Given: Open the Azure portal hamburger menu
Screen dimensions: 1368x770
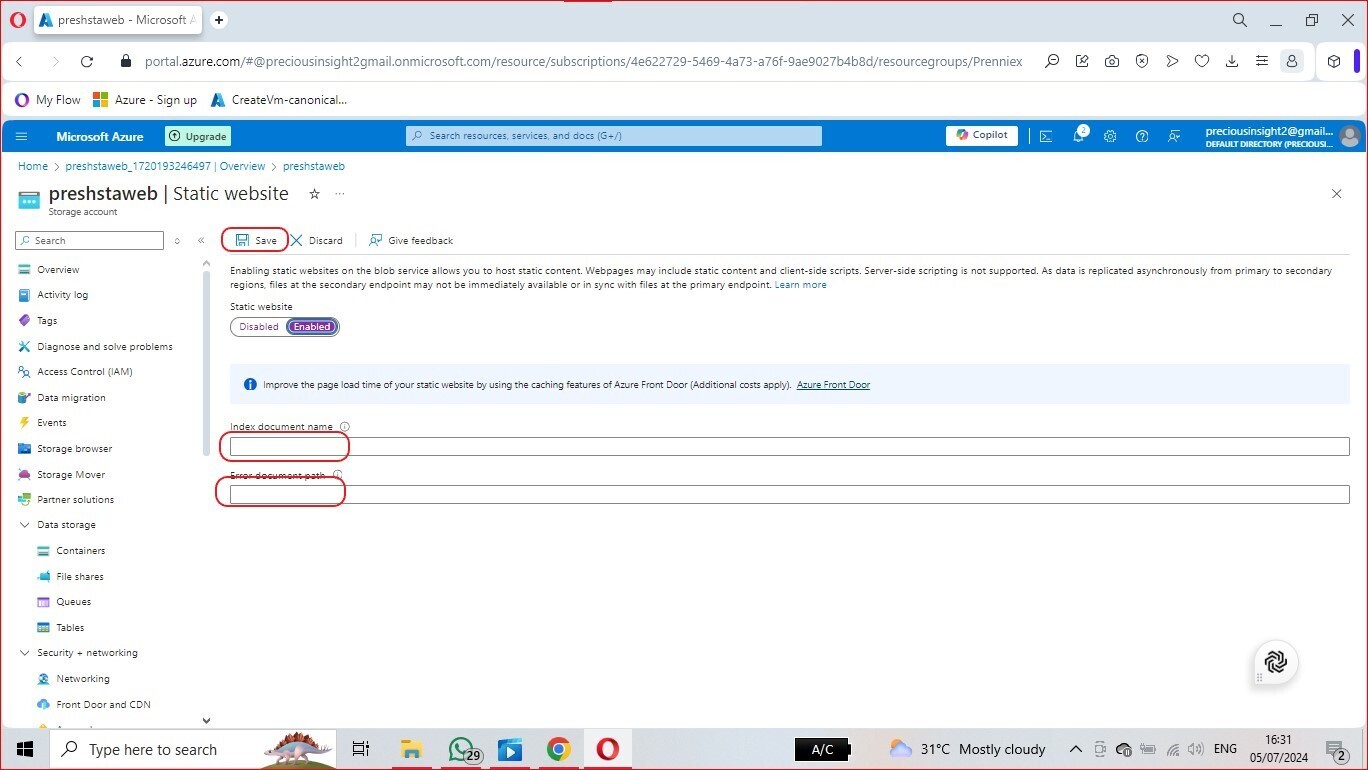Looking at the screenshot, I should pyautogui.click(x=22, y=136).
